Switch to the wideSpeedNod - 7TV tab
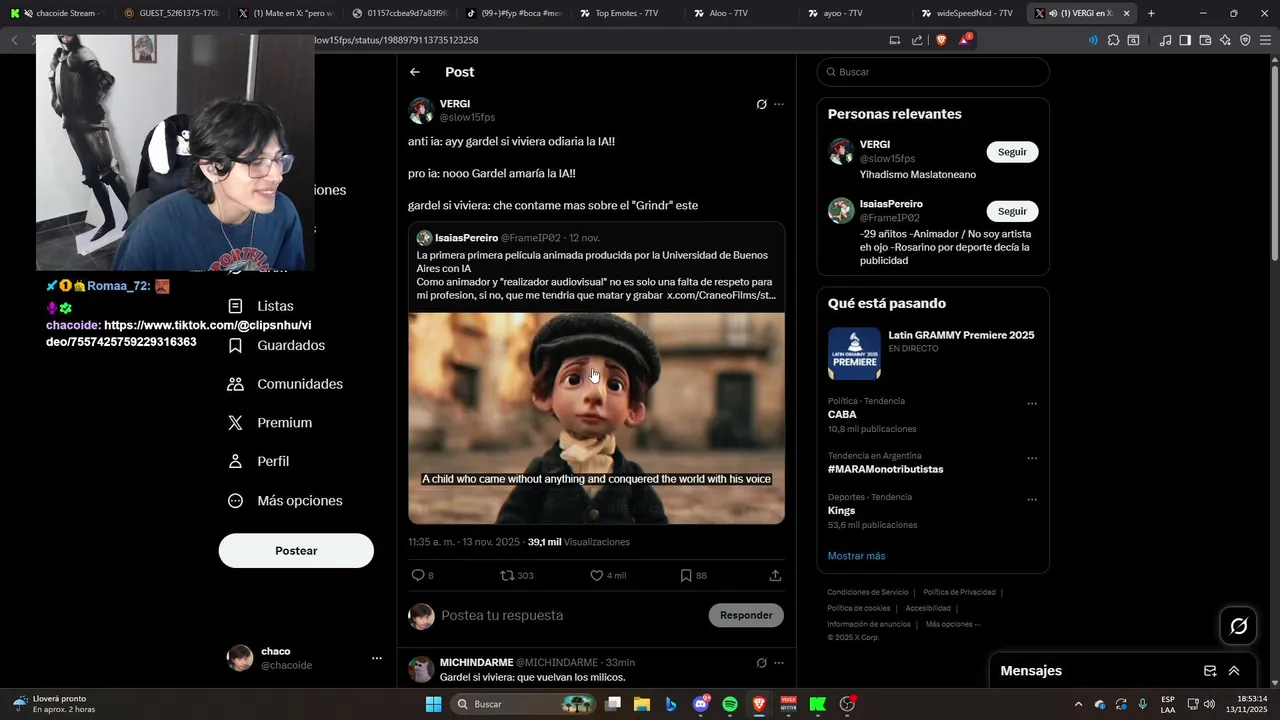The width and height of the screenshot is (1280, 720). (x=968, y=13)
